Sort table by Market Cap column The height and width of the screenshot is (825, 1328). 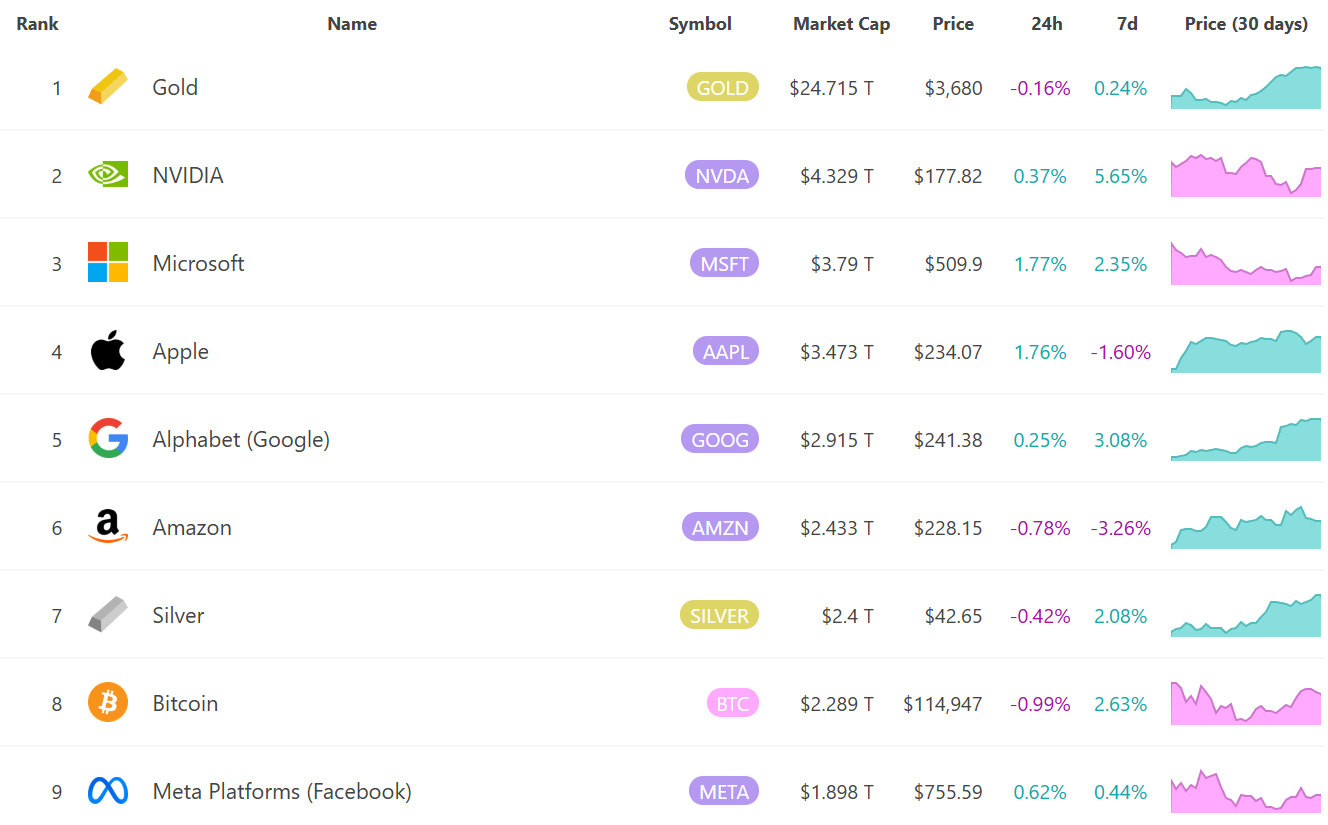pos(841,24)
